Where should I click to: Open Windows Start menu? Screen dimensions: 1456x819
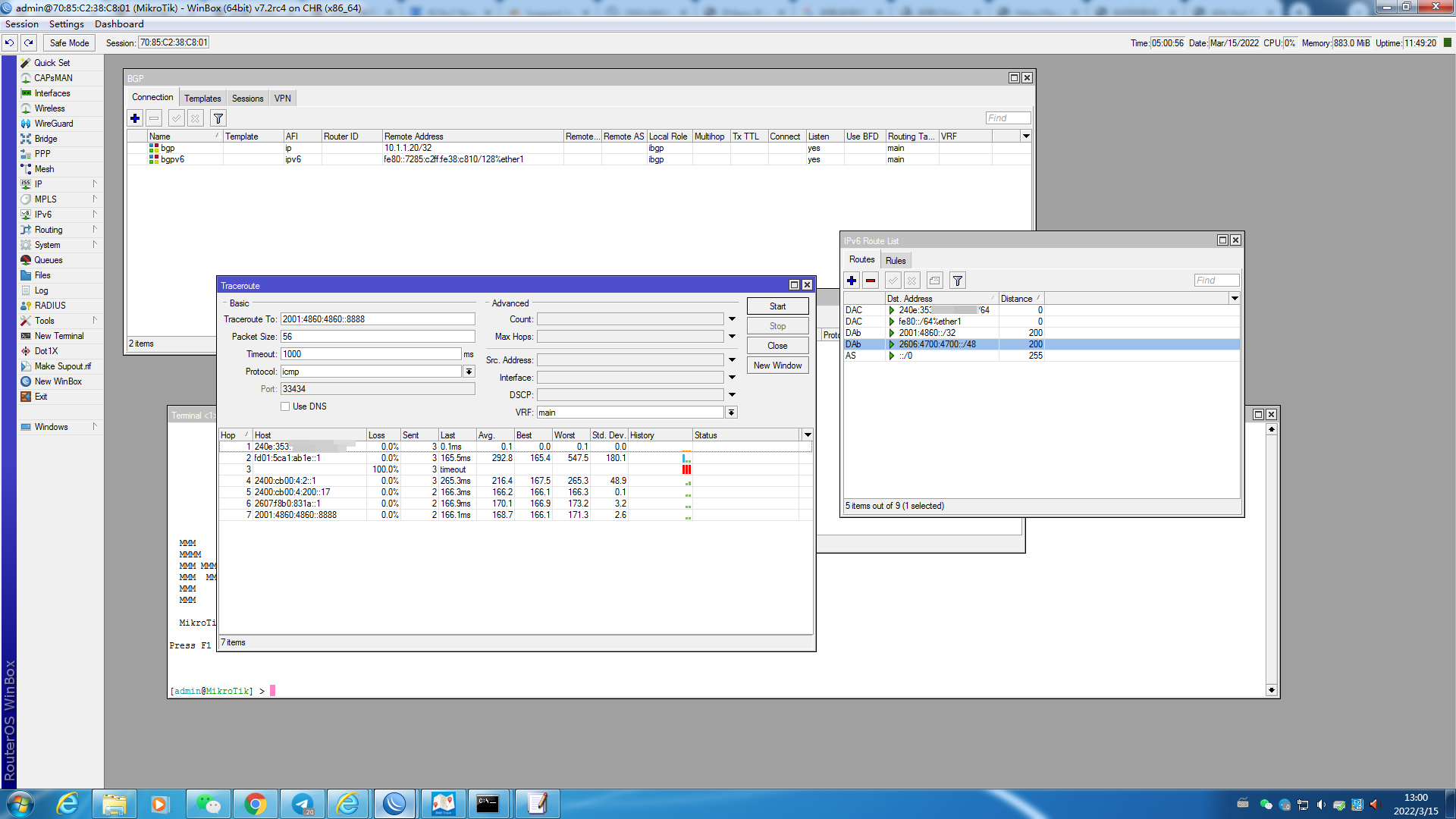point(20,804)
